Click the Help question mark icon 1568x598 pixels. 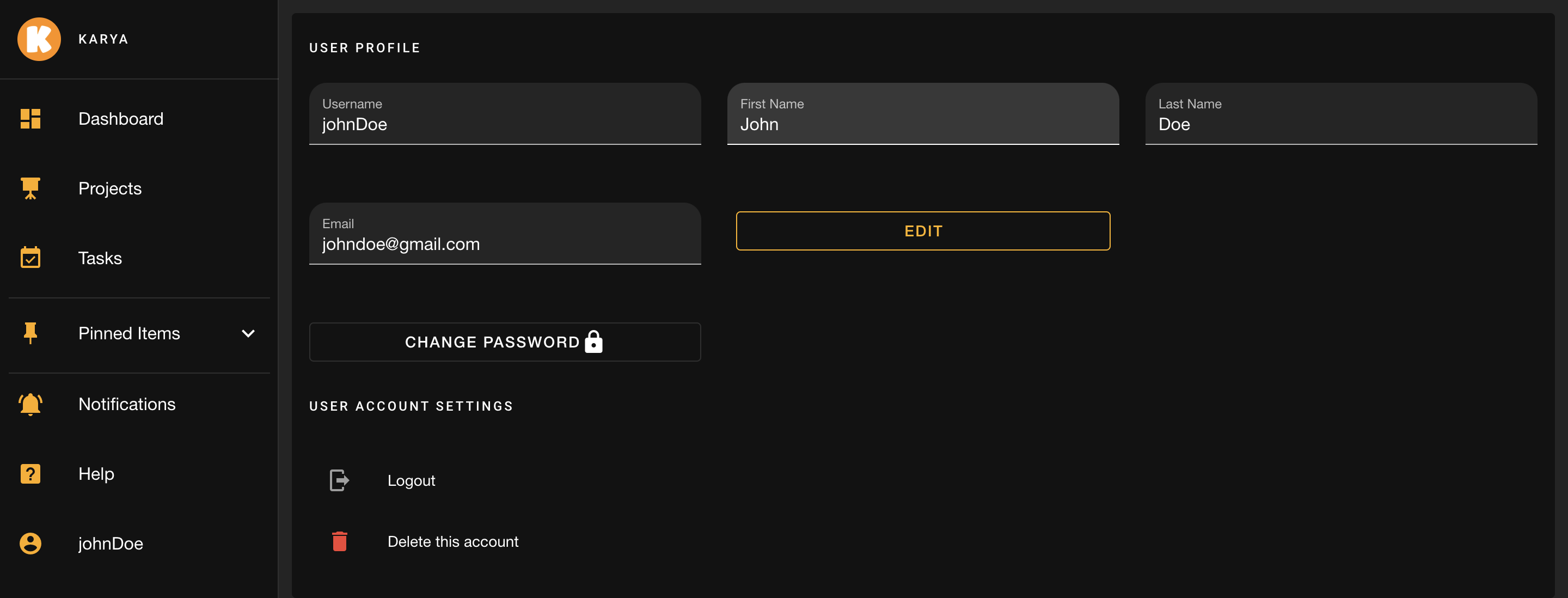[x=31, y=474]
